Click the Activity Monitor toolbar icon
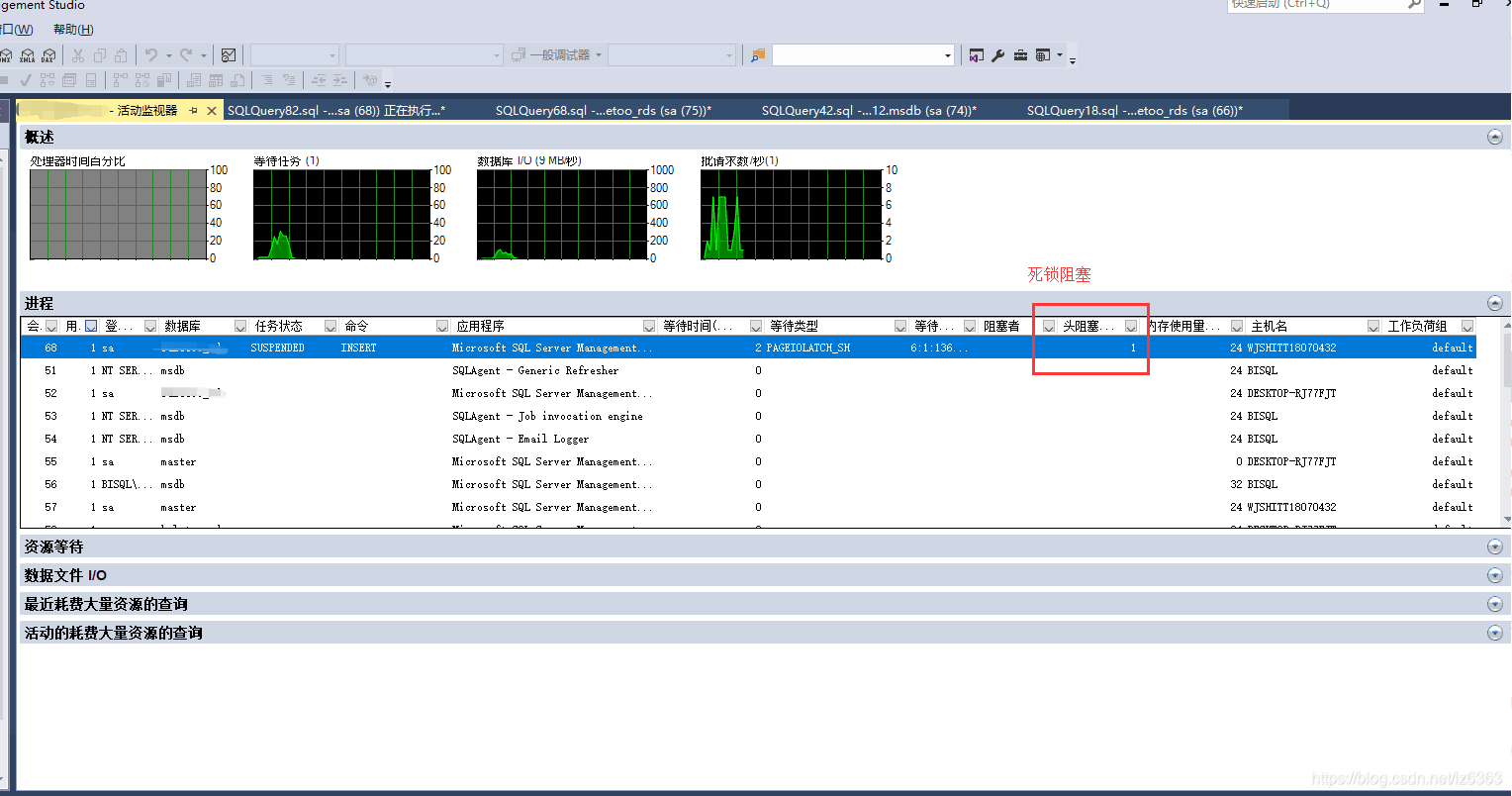Screen dimensions: 1512x796 (229, 55)
